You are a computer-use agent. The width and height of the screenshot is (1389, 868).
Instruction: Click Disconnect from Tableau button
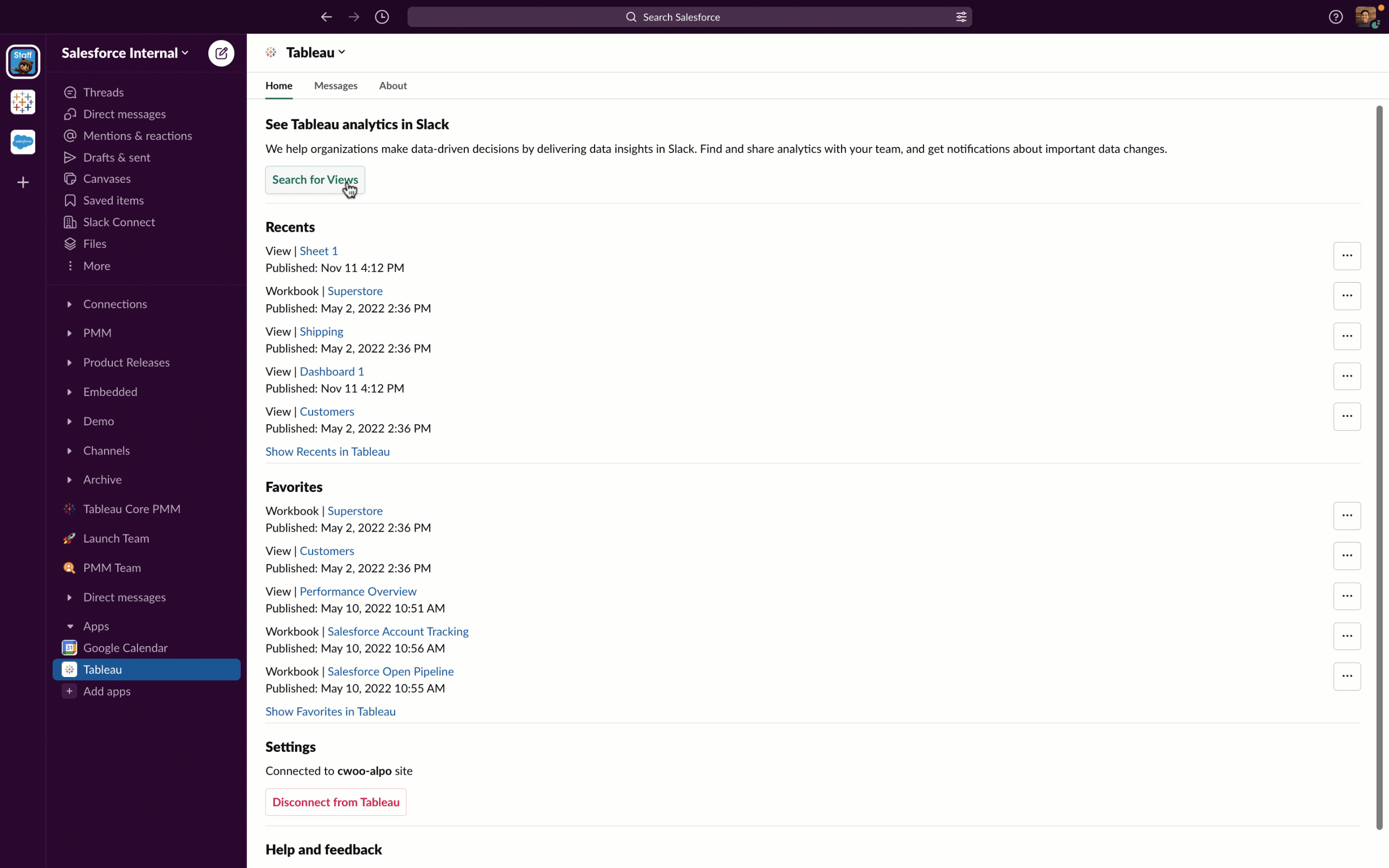336,802
